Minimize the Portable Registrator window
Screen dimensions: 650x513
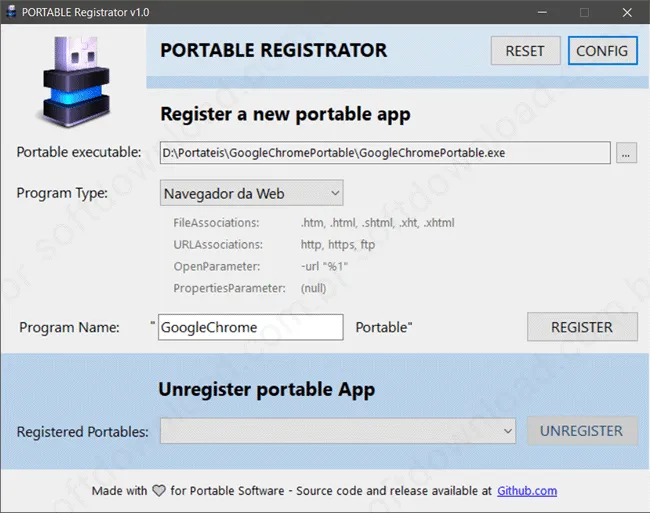pos(542,12)
